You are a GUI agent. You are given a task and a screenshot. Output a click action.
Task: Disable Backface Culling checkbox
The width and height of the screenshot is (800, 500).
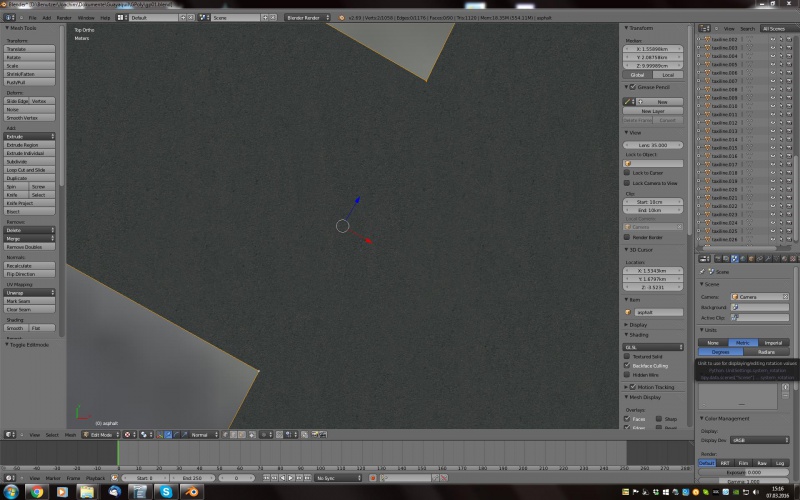coord(627,365)
